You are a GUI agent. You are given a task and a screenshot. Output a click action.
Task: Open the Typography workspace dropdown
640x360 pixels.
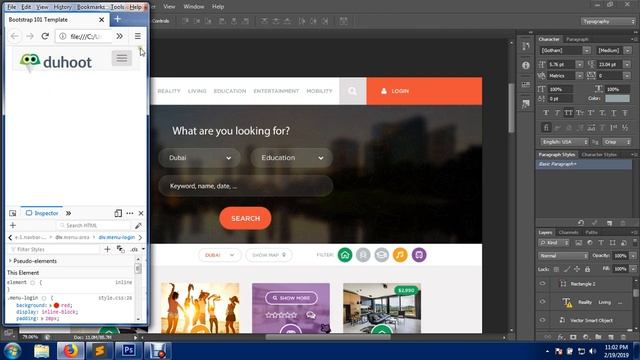click(608, 21)
